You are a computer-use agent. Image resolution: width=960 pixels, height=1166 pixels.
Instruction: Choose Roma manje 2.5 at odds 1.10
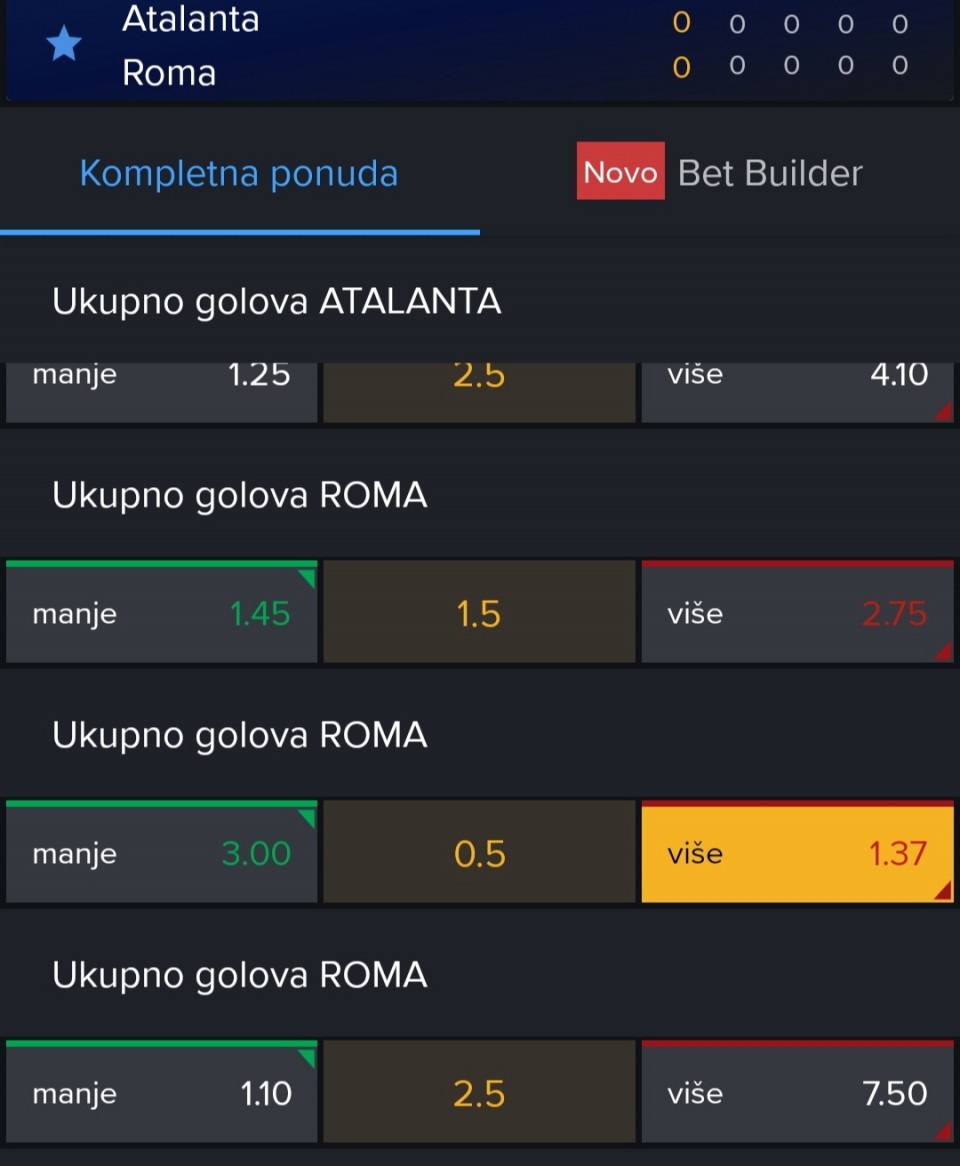point(161,1092)
